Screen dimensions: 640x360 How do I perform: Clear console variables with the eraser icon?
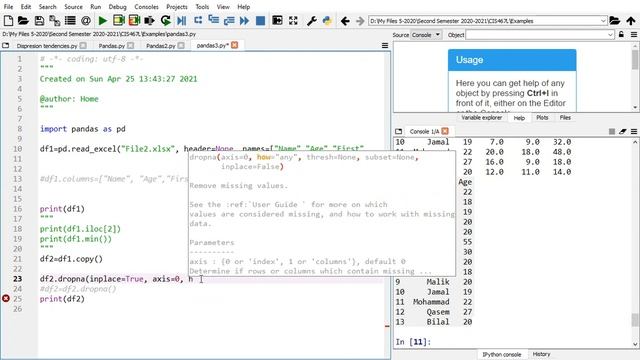click(x=622, y=131)
